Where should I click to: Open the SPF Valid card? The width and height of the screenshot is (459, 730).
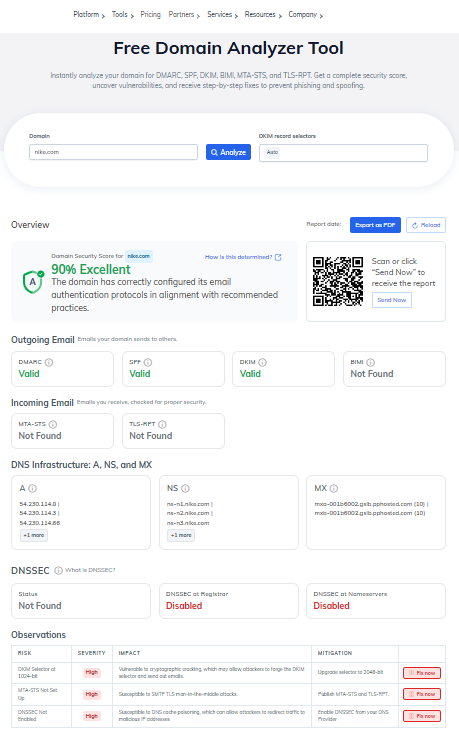click(173, 369)
